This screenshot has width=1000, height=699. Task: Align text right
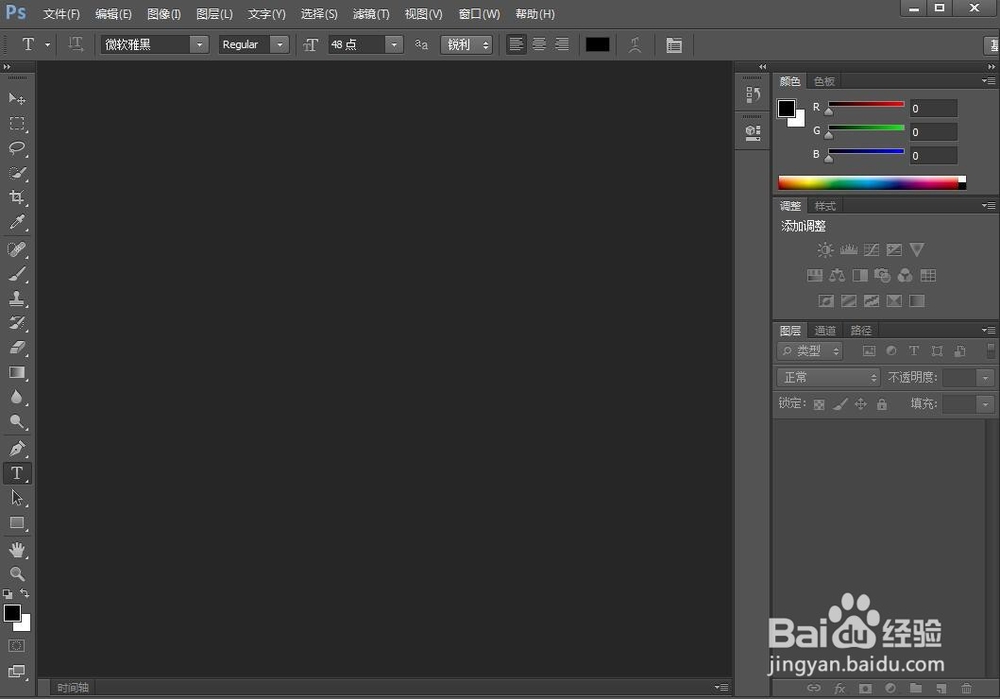[562, 45]
